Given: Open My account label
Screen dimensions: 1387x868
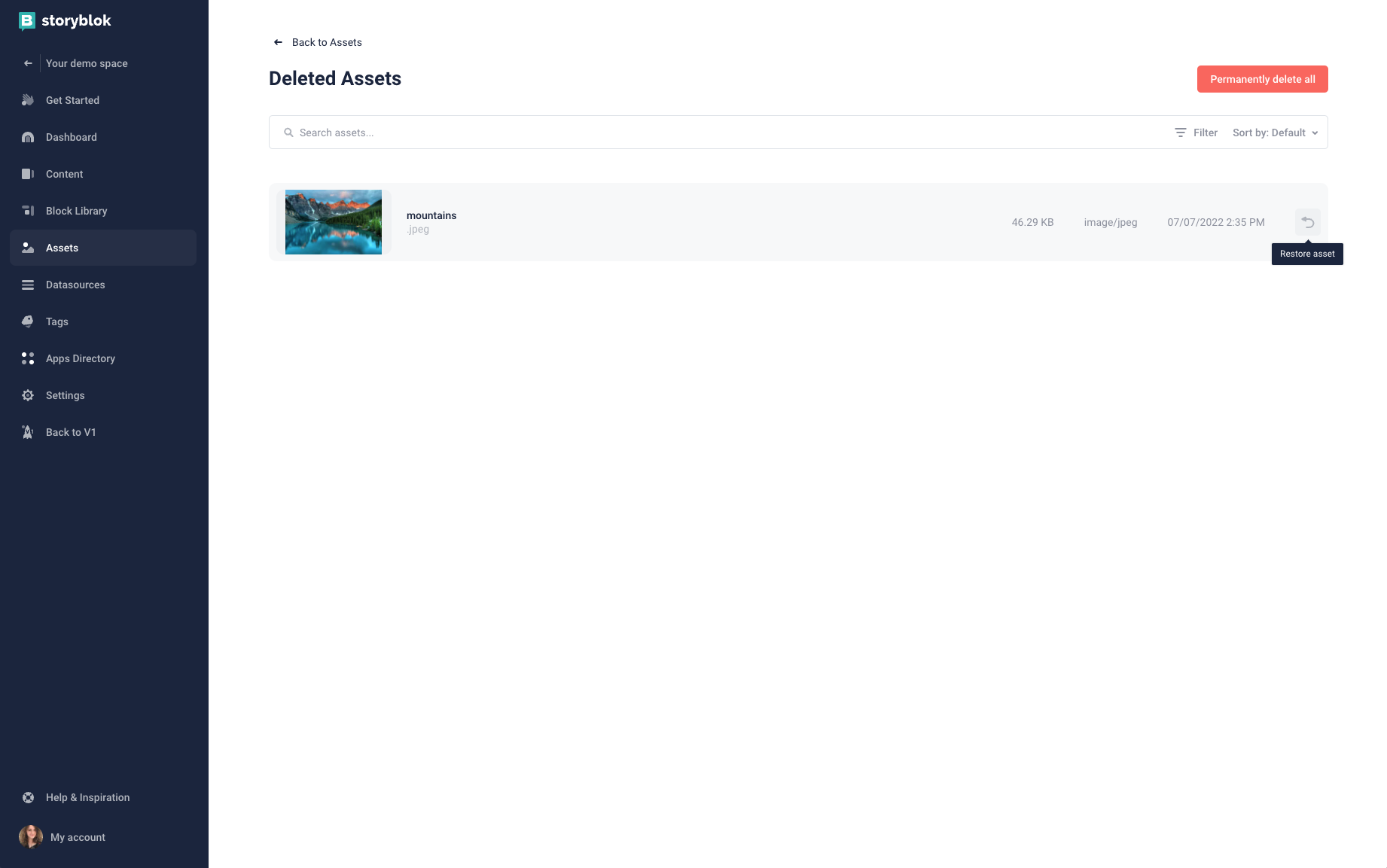Looking at the screenshot, I should click(x=78, y=837).
